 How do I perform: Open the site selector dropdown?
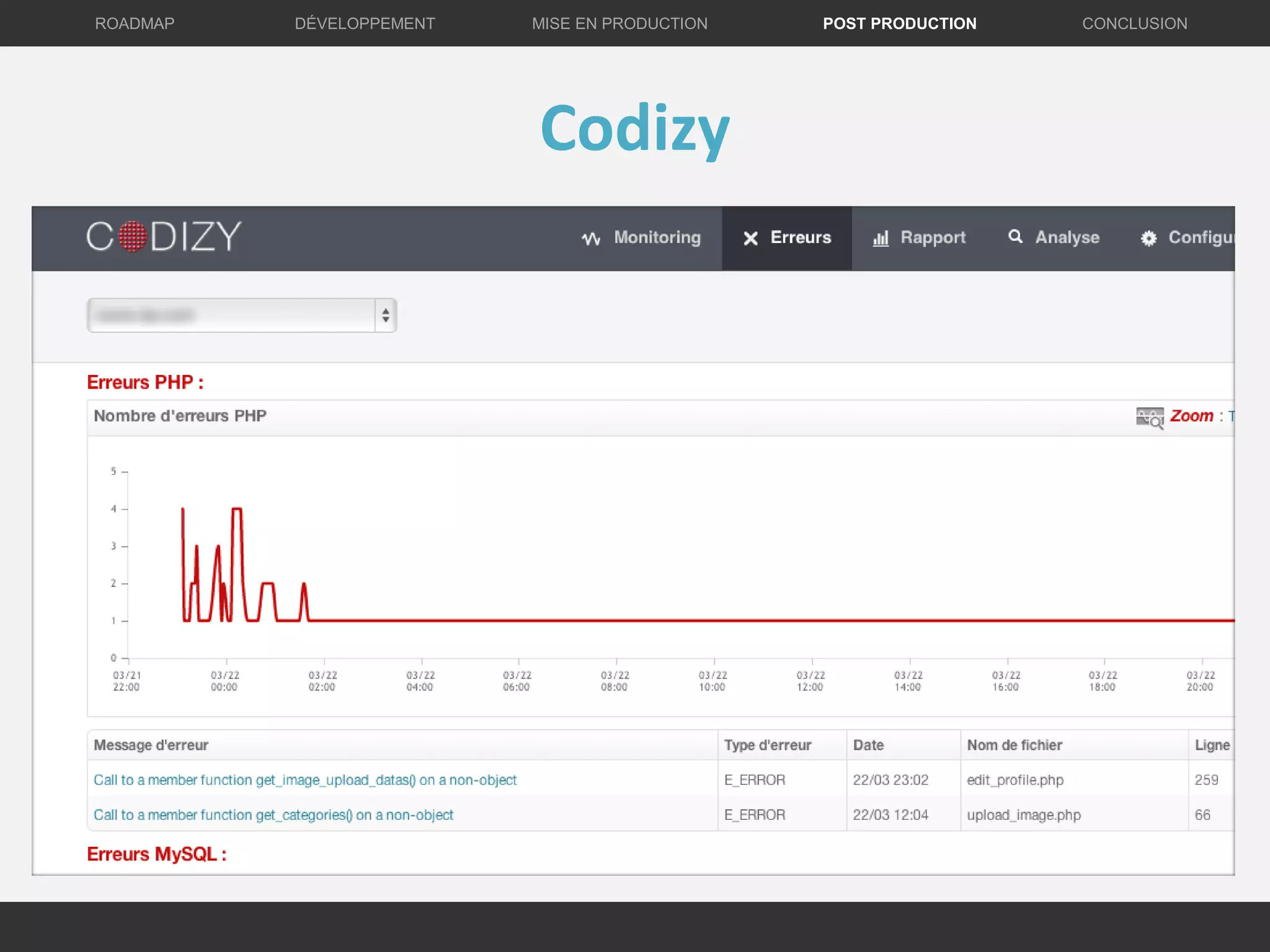tap(242, 315)
